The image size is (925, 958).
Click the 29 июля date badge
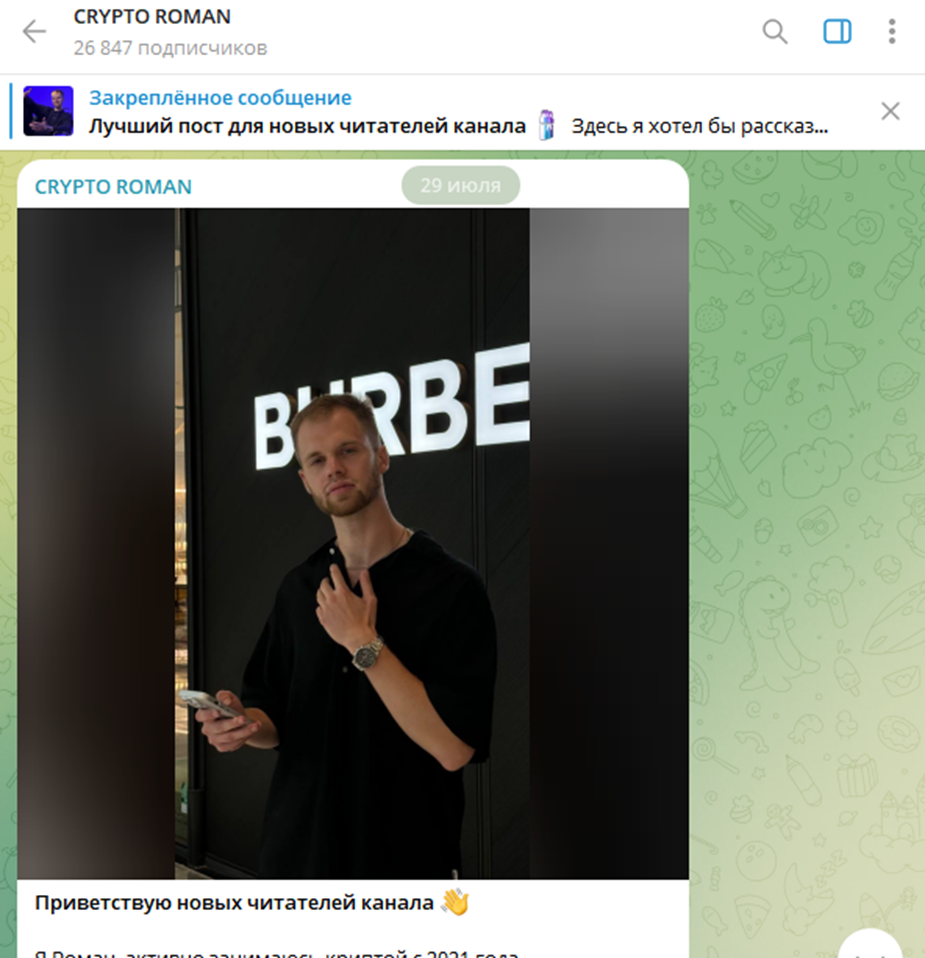click(461, 185)
